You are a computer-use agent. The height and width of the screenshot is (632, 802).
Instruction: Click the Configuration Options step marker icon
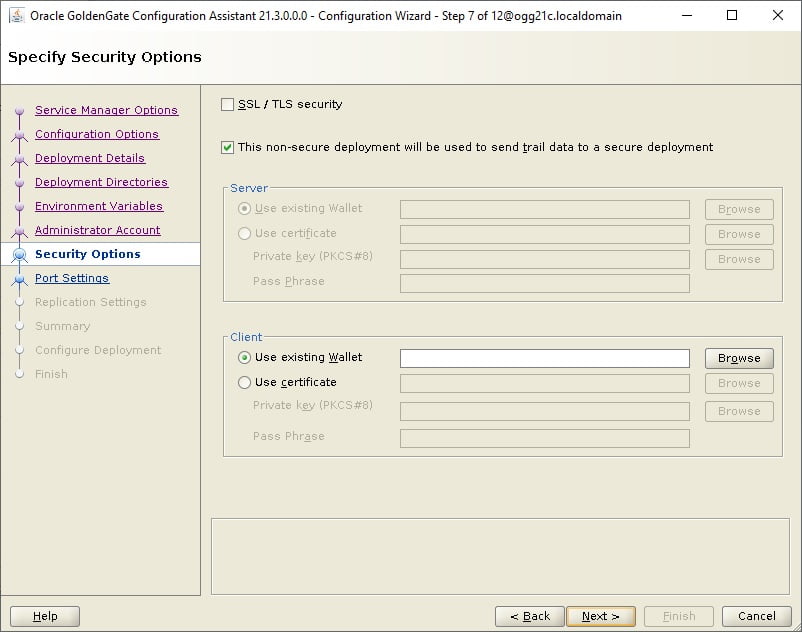click(x=19, y=135)
